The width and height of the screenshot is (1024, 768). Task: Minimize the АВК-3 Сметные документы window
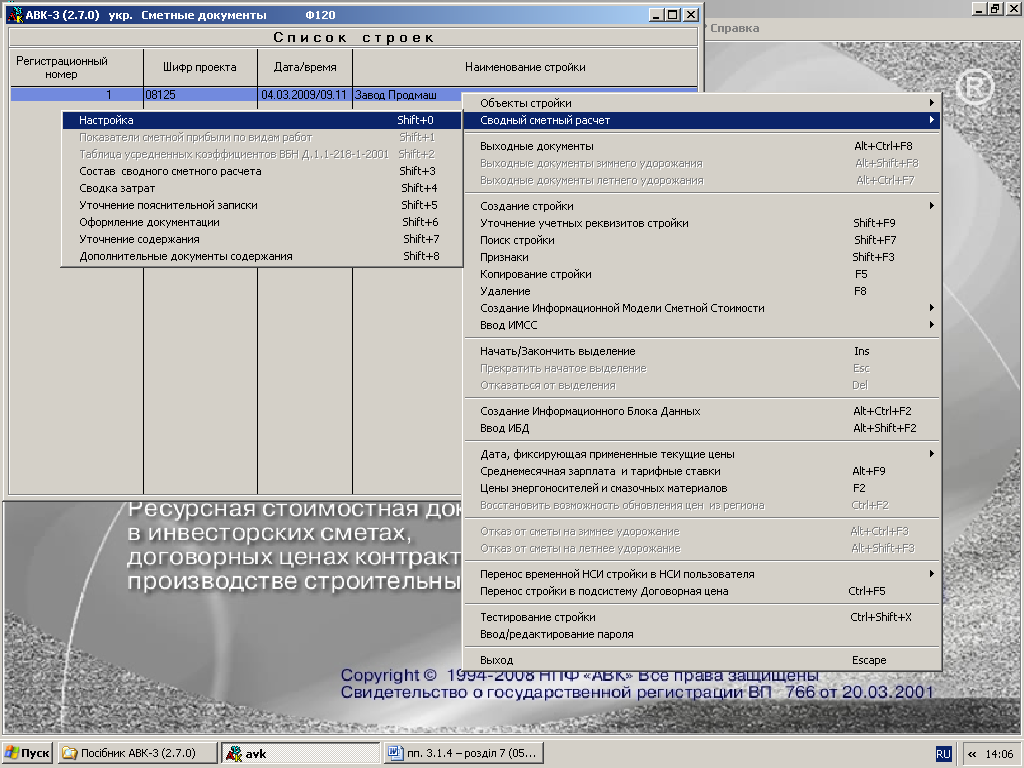pyautogui.click(x=658, y=14)
